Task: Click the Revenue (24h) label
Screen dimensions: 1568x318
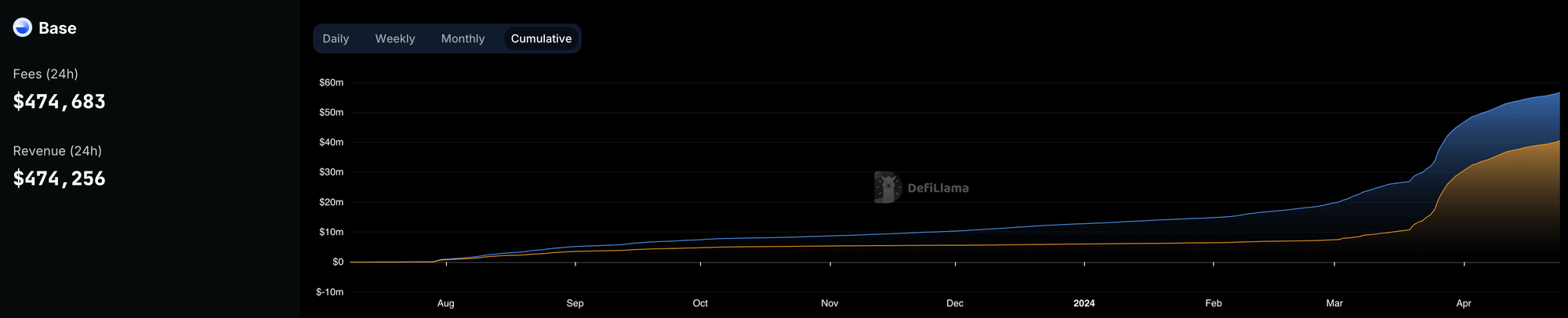Action: 57,150
